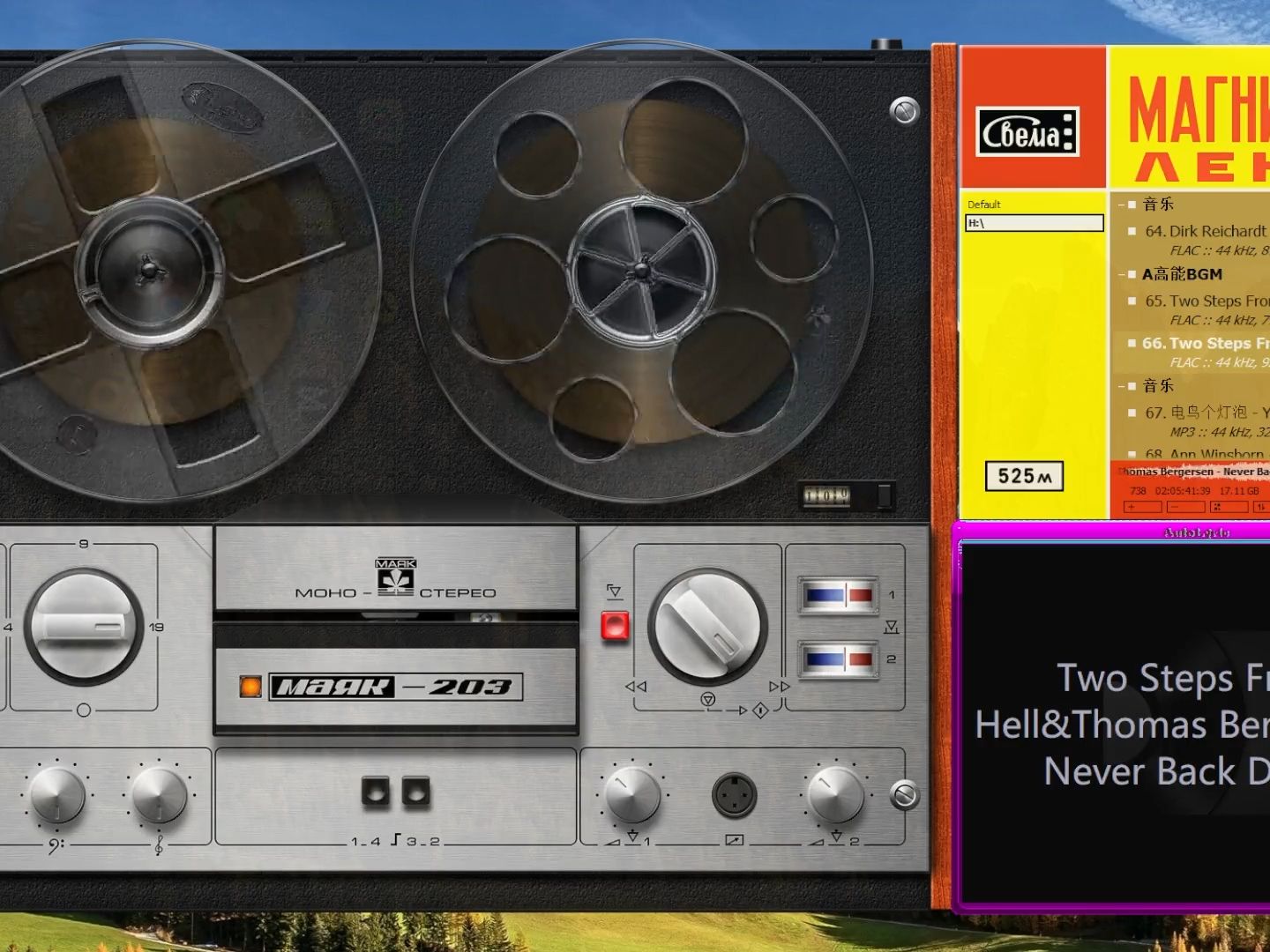Adjust the bass tone knob
This screenshot has height=952, width=1270.
[x=57, y=794]
